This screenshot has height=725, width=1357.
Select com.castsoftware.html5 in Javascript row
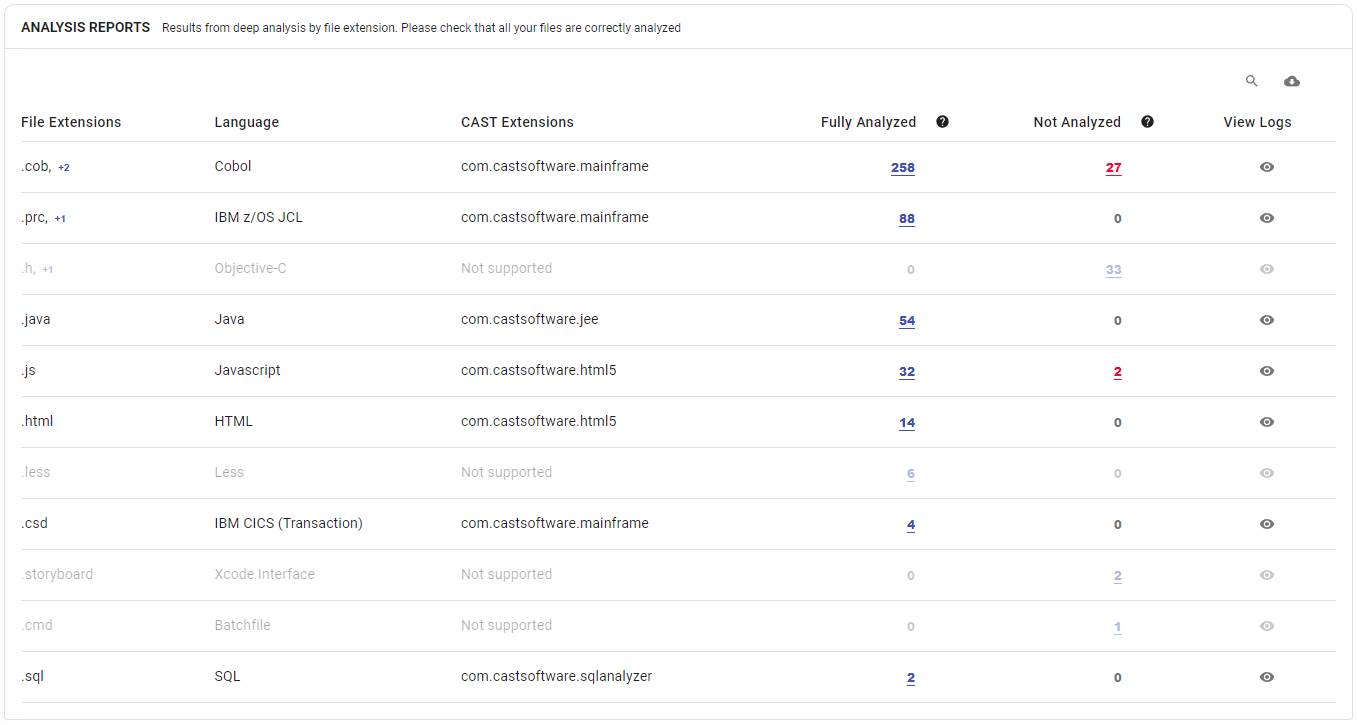[x=539, y=370]
